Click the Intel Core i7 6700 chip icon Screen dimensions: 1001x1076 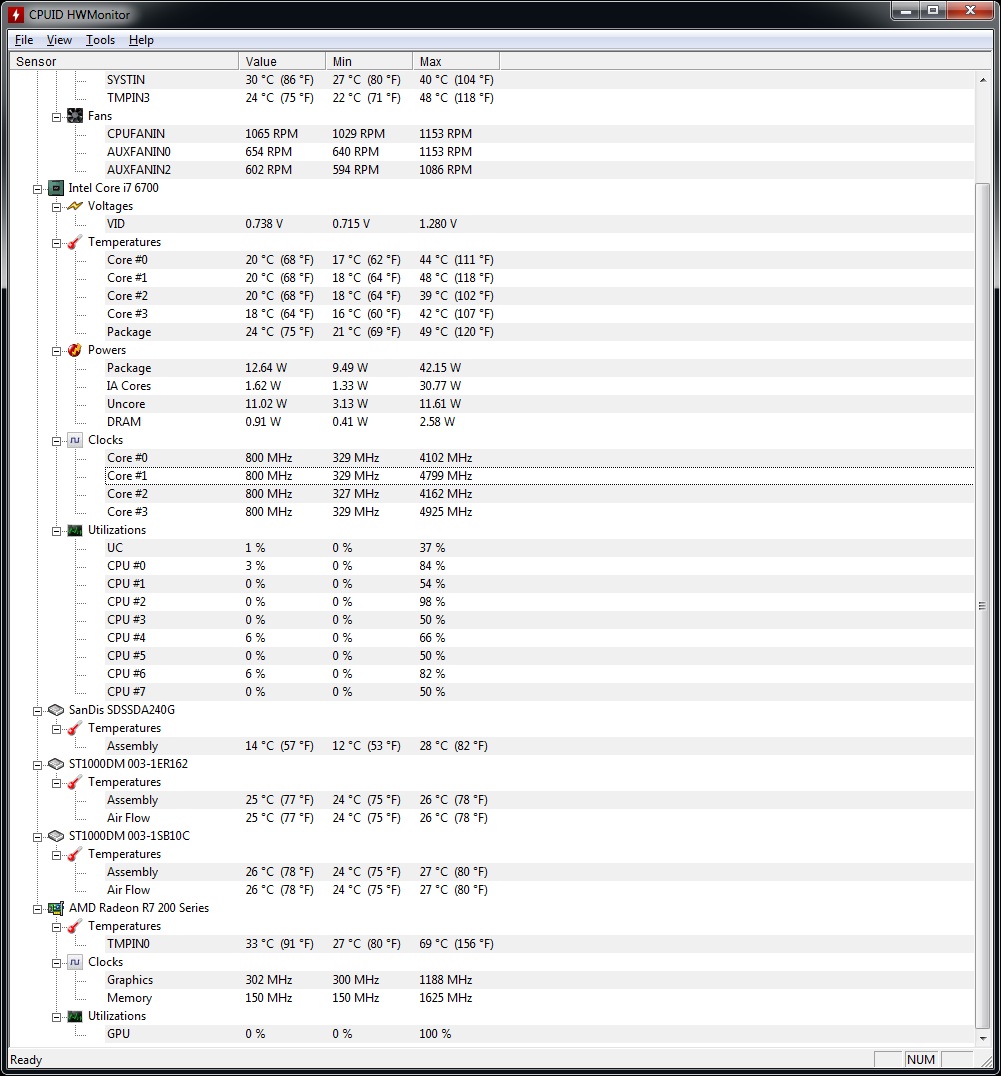tap(56, 188)
